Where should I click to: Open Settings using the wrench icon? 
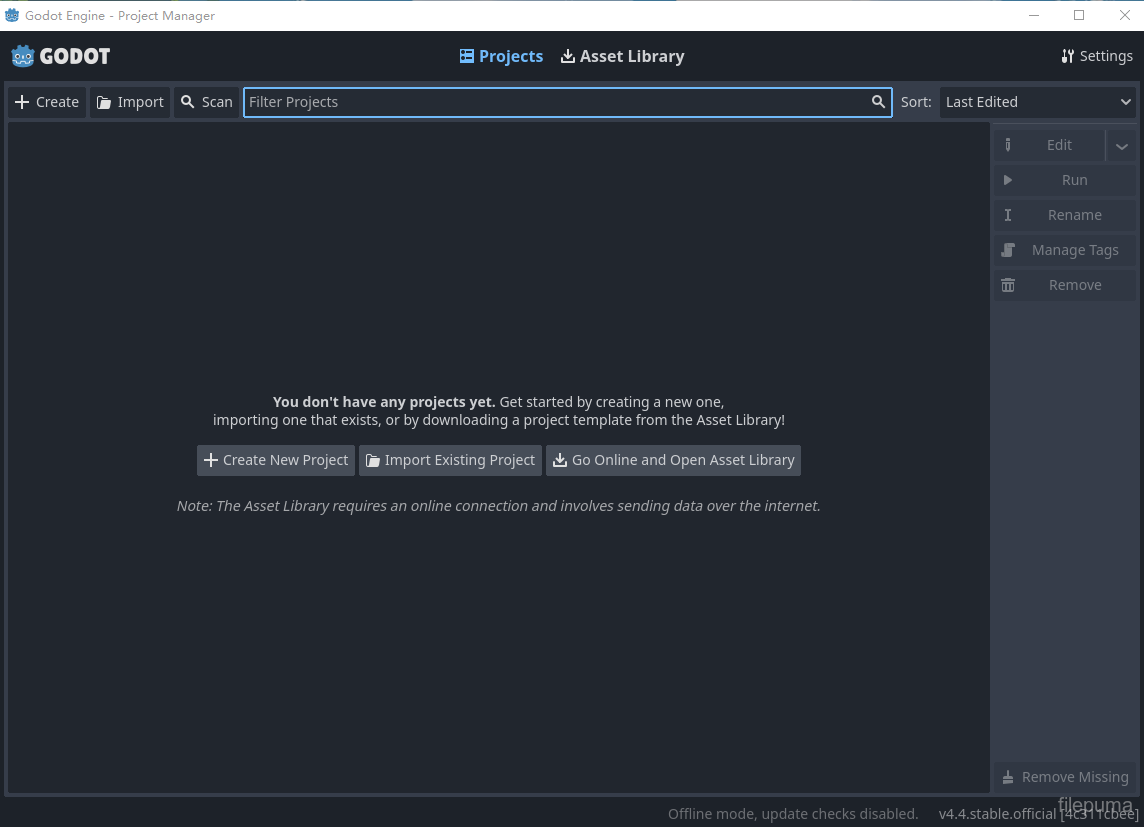pyautogui.click(x=1069, y=56)
